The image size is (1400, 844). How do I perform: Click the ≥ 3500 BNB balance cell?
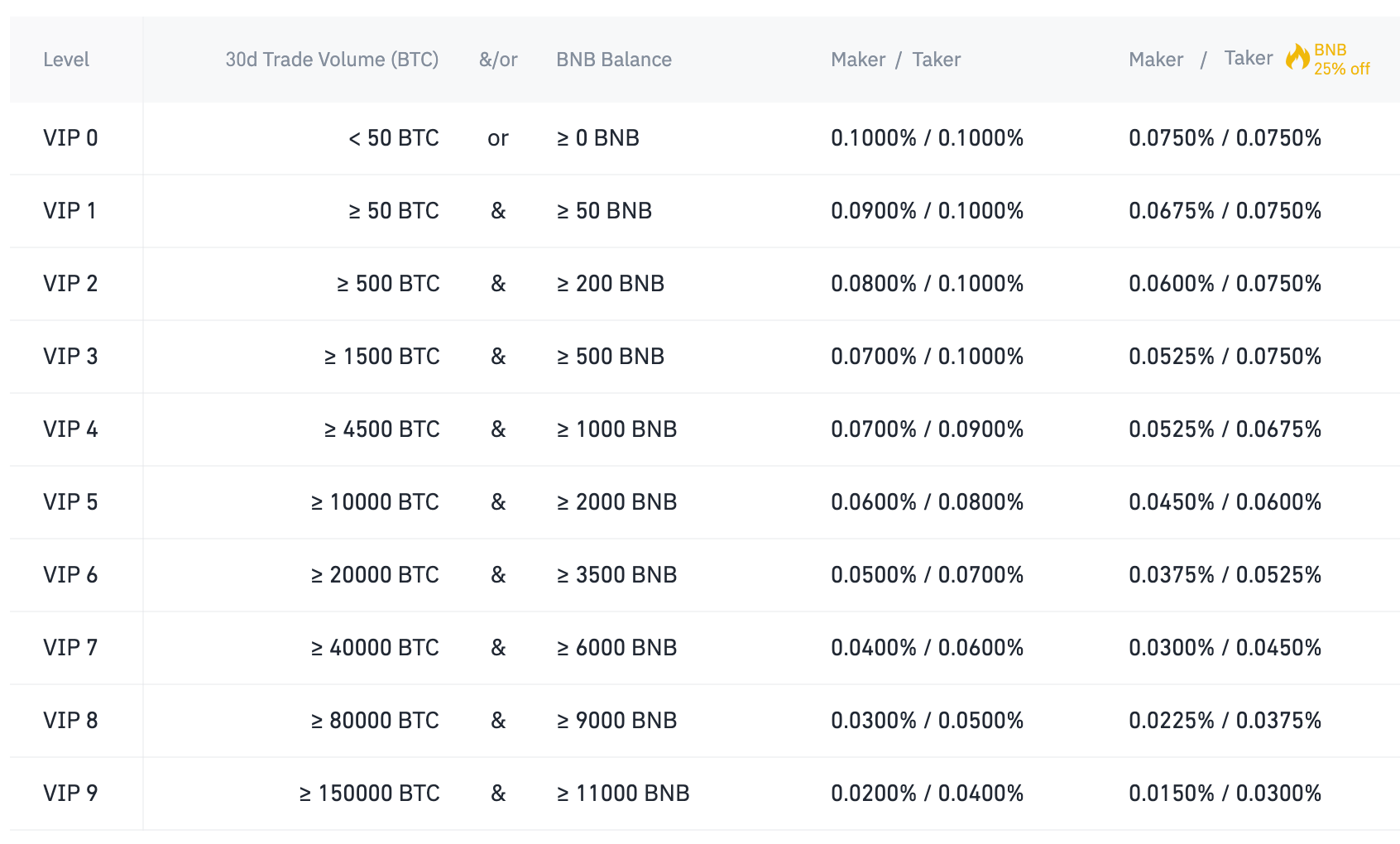pos(616,575)
